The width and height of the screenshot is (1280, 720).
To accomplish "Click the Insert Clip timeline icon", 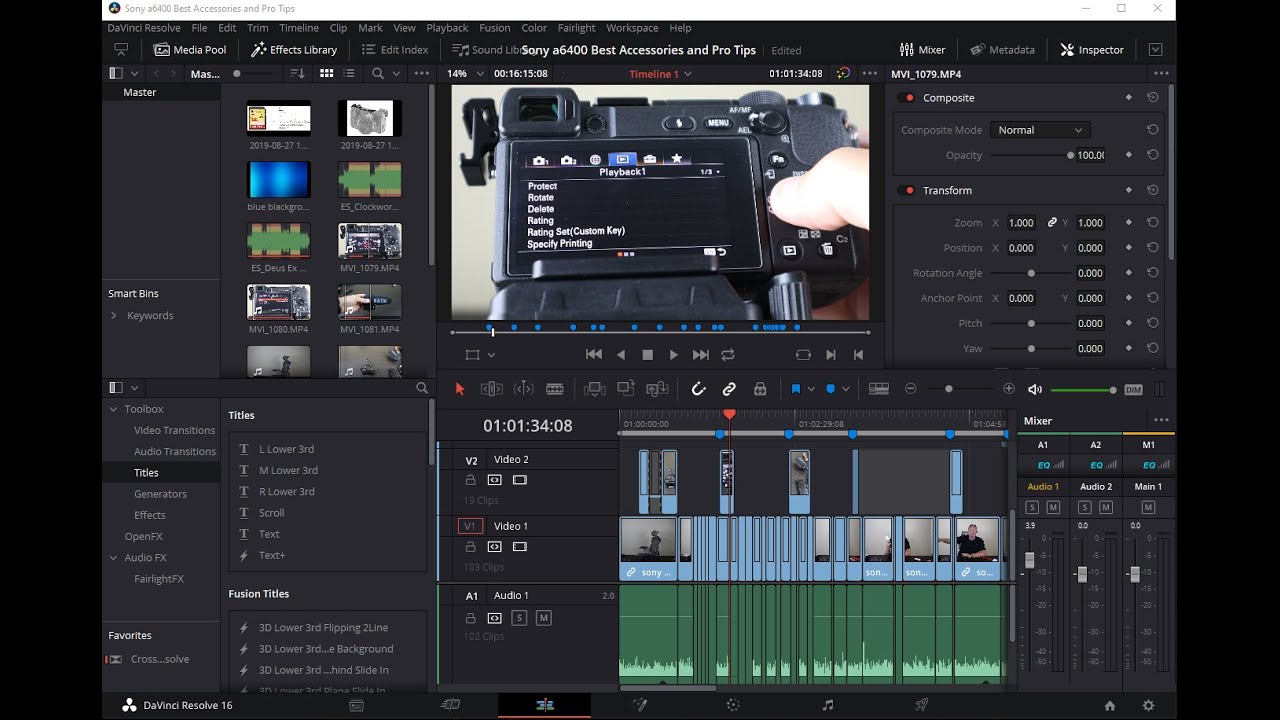I will (x=594, y=389).
